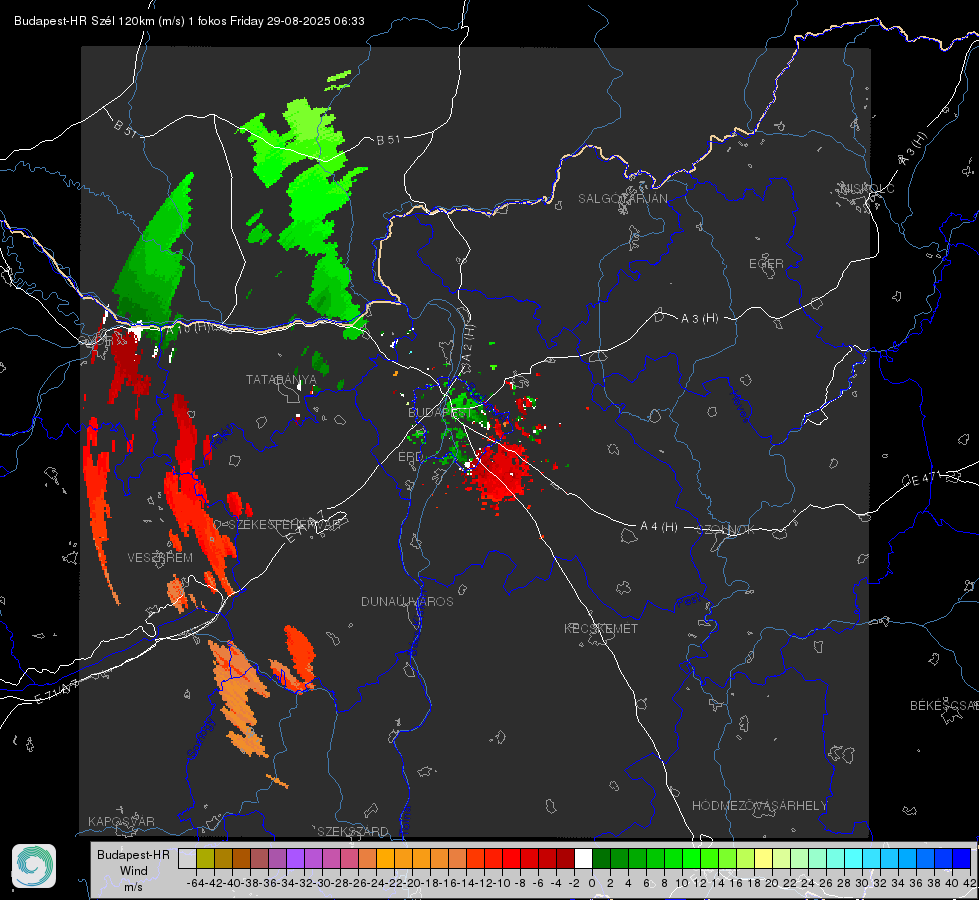Click the orange echo patch above Somogy

coord(237,698)
